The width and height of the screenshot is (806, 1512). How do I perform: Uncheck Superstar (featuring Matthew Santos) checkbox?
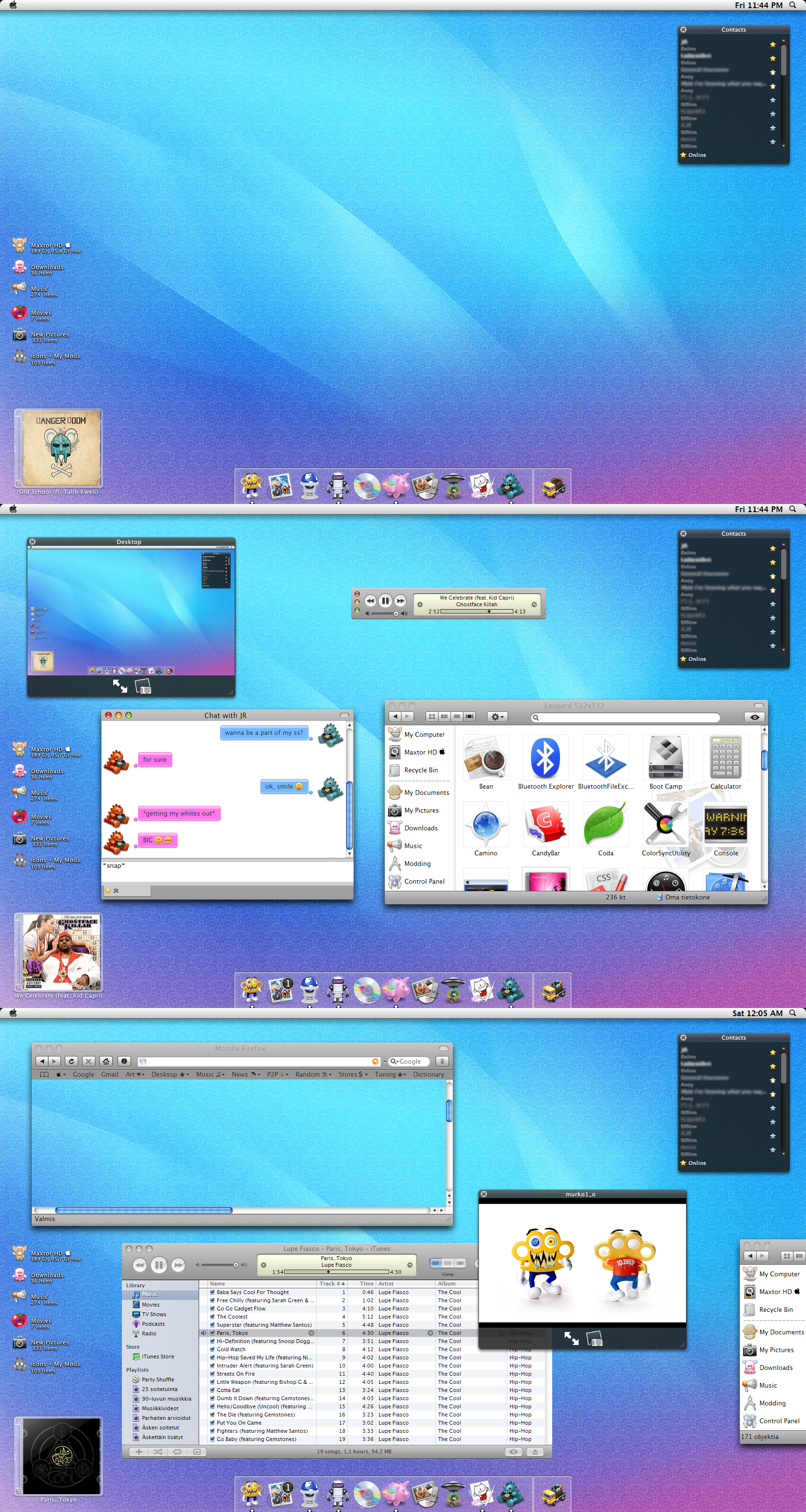point(213,1325)
